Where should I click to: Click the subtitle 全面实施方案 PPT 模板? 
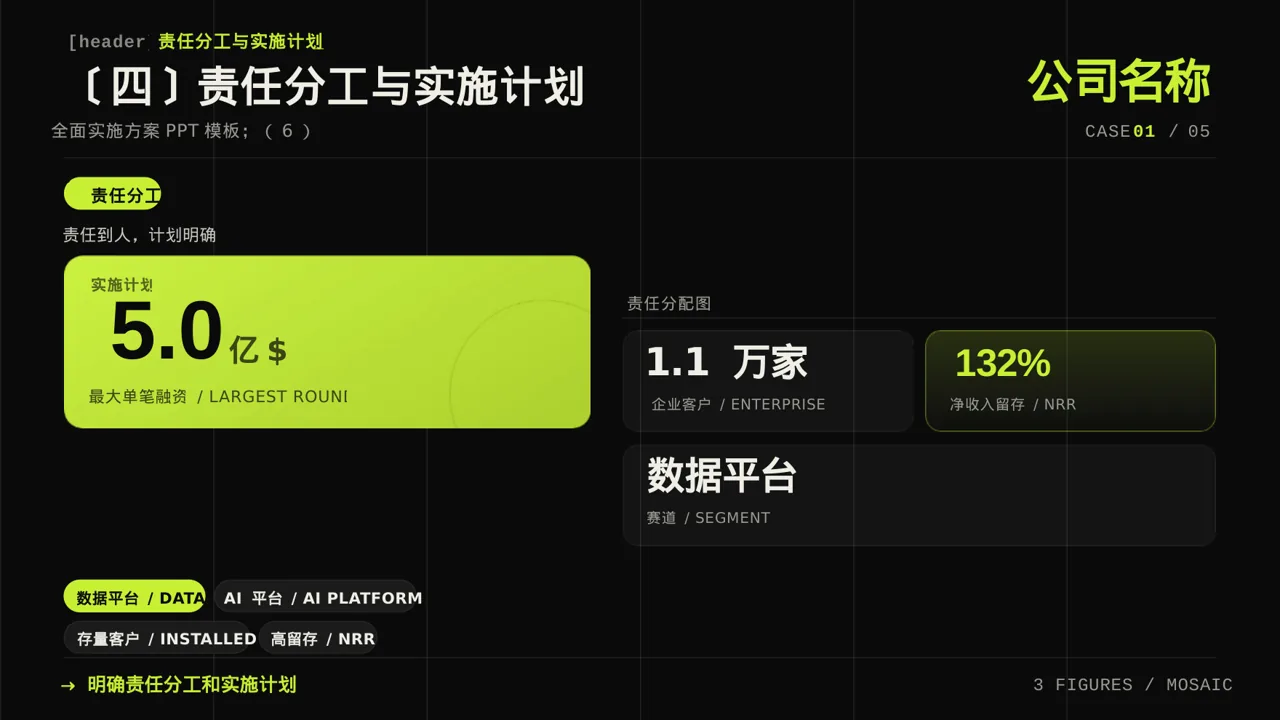(x=181, y=131)
